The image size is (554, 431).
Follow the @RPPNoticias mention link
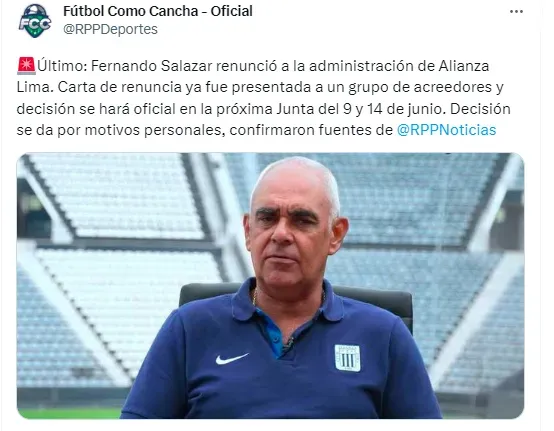point(446,130)
